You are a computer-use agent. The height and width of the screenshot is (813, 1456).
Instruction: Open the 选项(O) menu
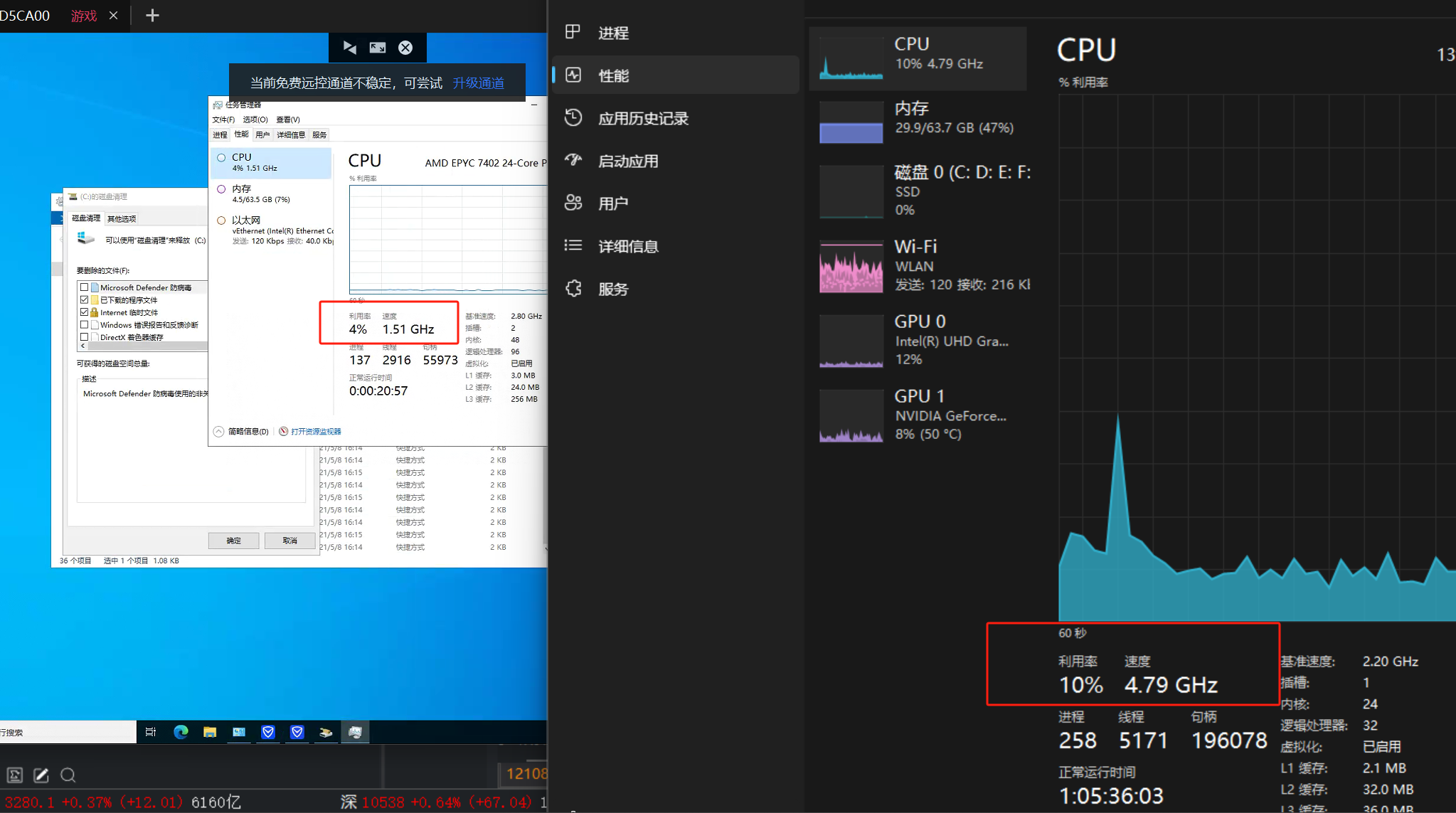pos(255,119)
